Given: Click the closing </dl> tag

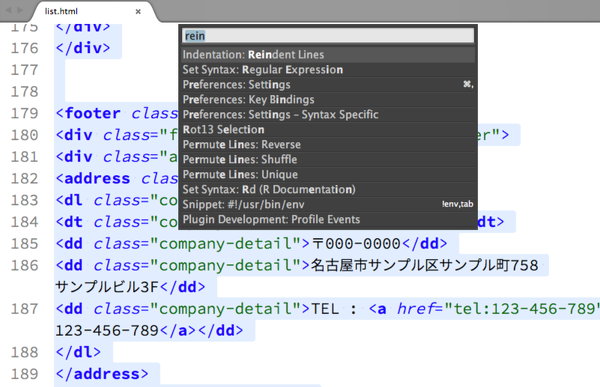Looking at the screenshot, I should 78,353.
